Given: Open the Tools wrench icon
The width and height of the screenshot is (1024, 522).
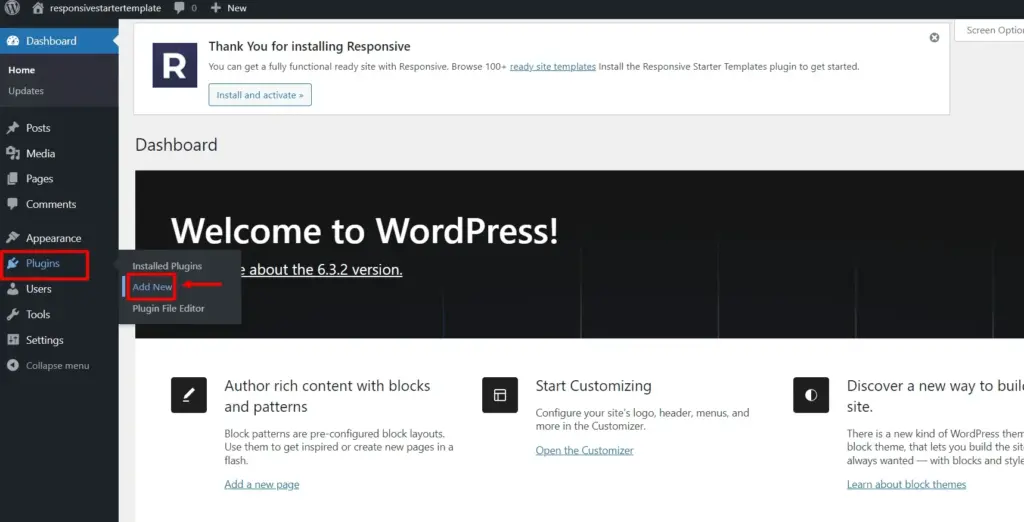Looking at the screenshot, I should [x=13, y=314].
